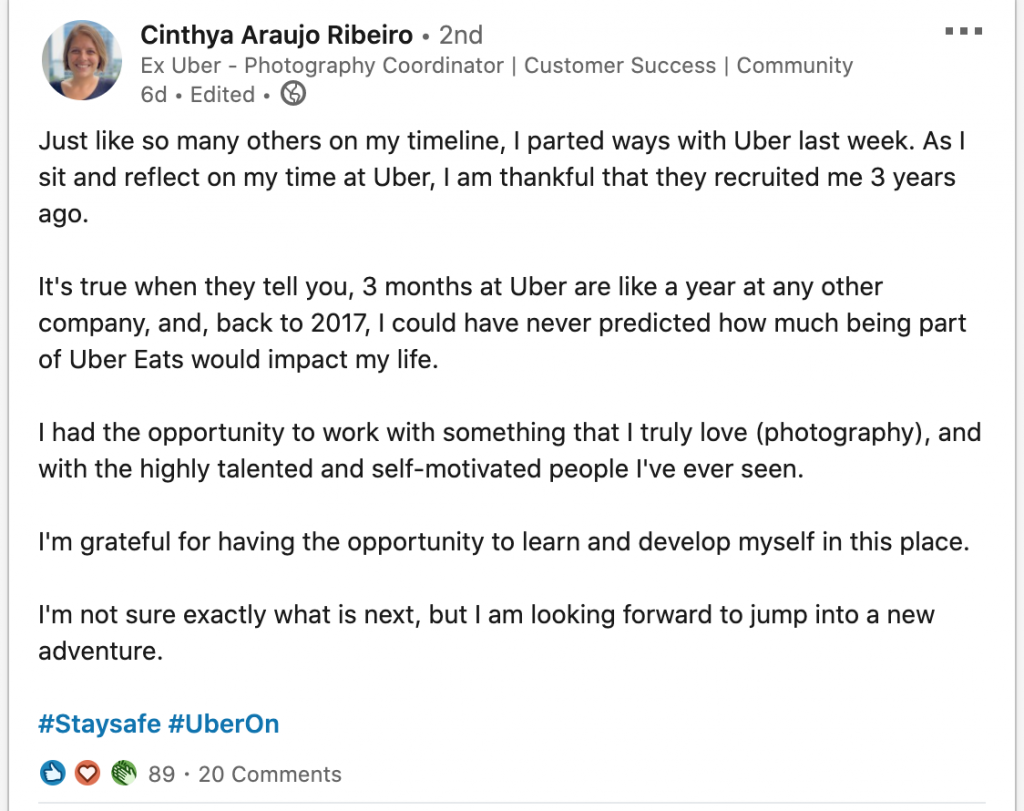Open the 20 Comments link
The width and height of the screenshot is (1024, 811).
[x=270, y=774]
